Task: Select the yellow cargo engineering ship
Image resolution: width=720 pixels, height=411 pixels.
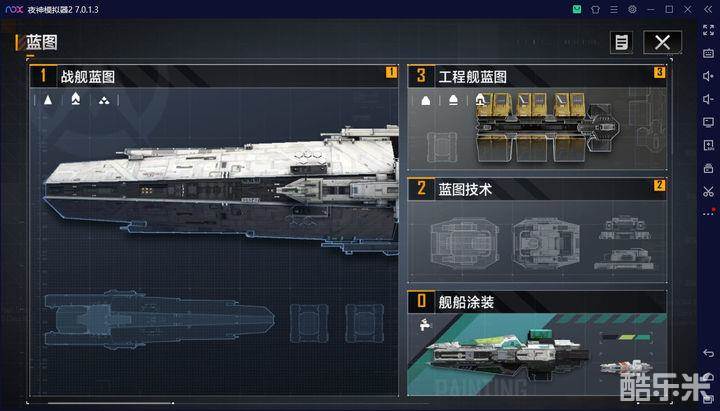Action: 547,126
